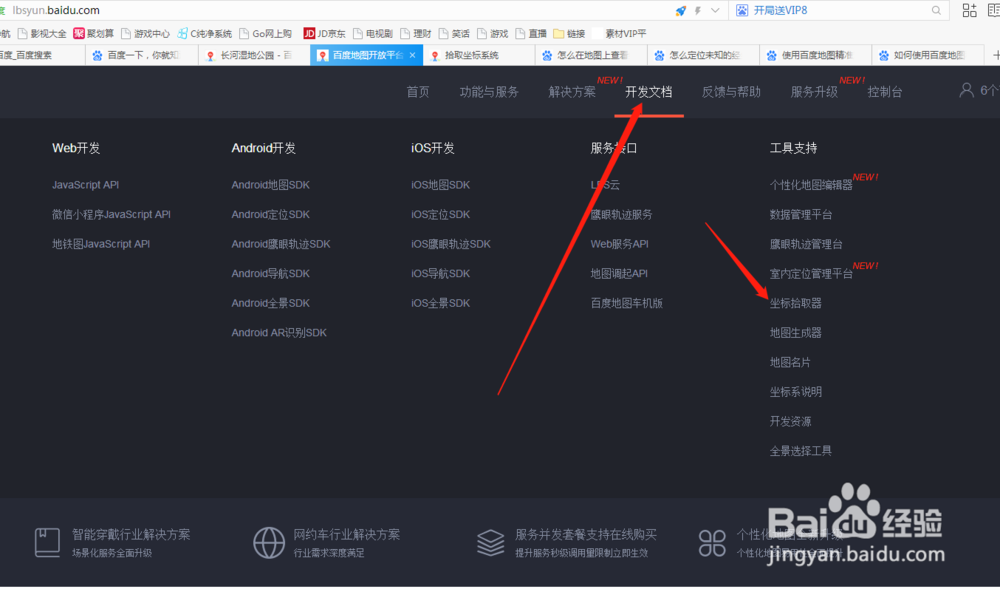Screen dimensions: 1000x589
Task: Open the 影视大全 bookmark
Action: click(x=42, y=34)
